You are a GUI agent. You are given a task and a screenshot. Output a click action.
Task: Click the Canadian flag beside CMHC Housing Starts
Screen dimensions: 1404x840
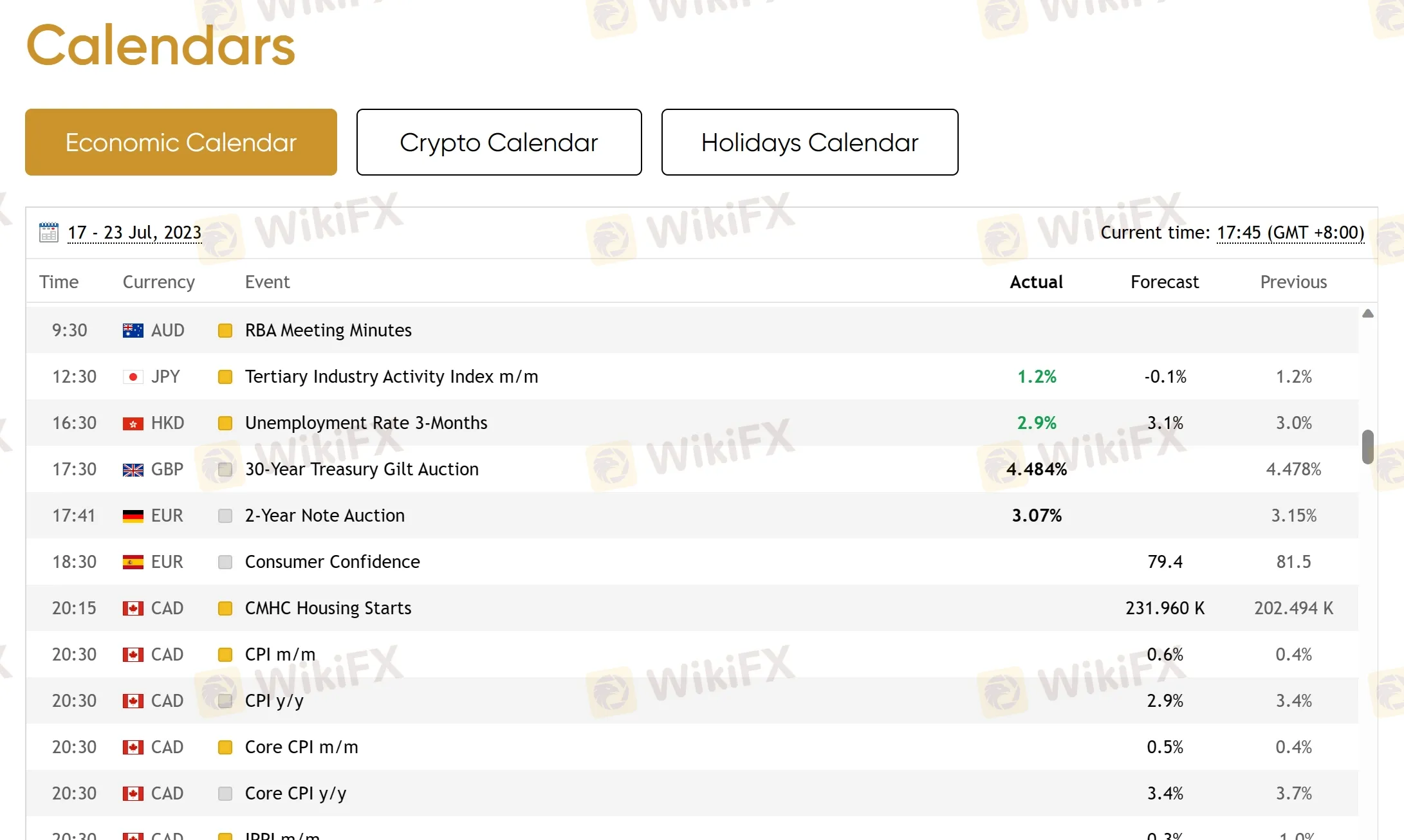coord(132,608)
